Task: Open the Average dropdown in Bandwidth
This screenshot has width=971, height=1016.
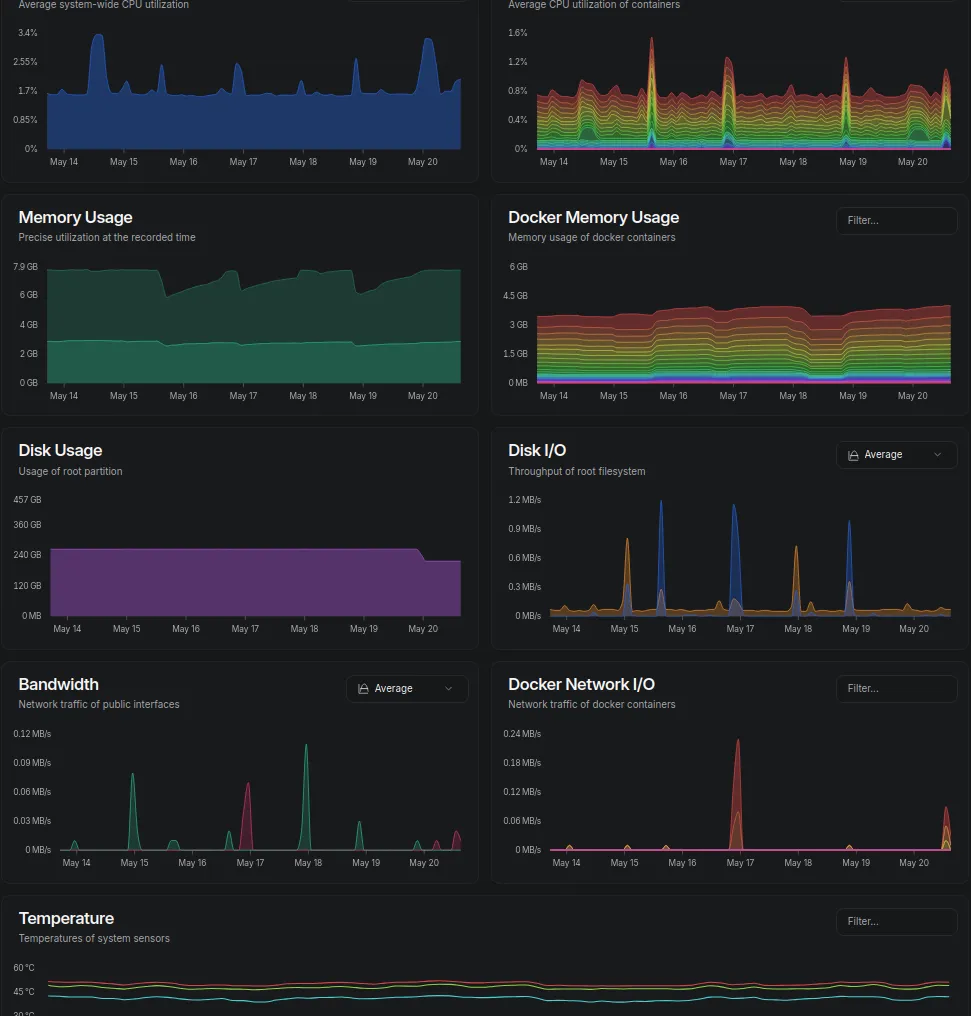Action: point(407,689)
